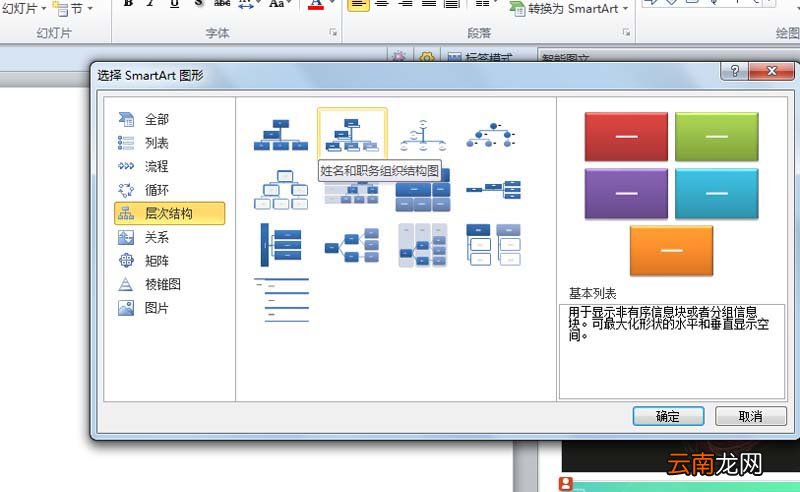The image size is (800, 492).
Task: Open the 节 dropdown in the ribbon
Action: tap(74, 8)
